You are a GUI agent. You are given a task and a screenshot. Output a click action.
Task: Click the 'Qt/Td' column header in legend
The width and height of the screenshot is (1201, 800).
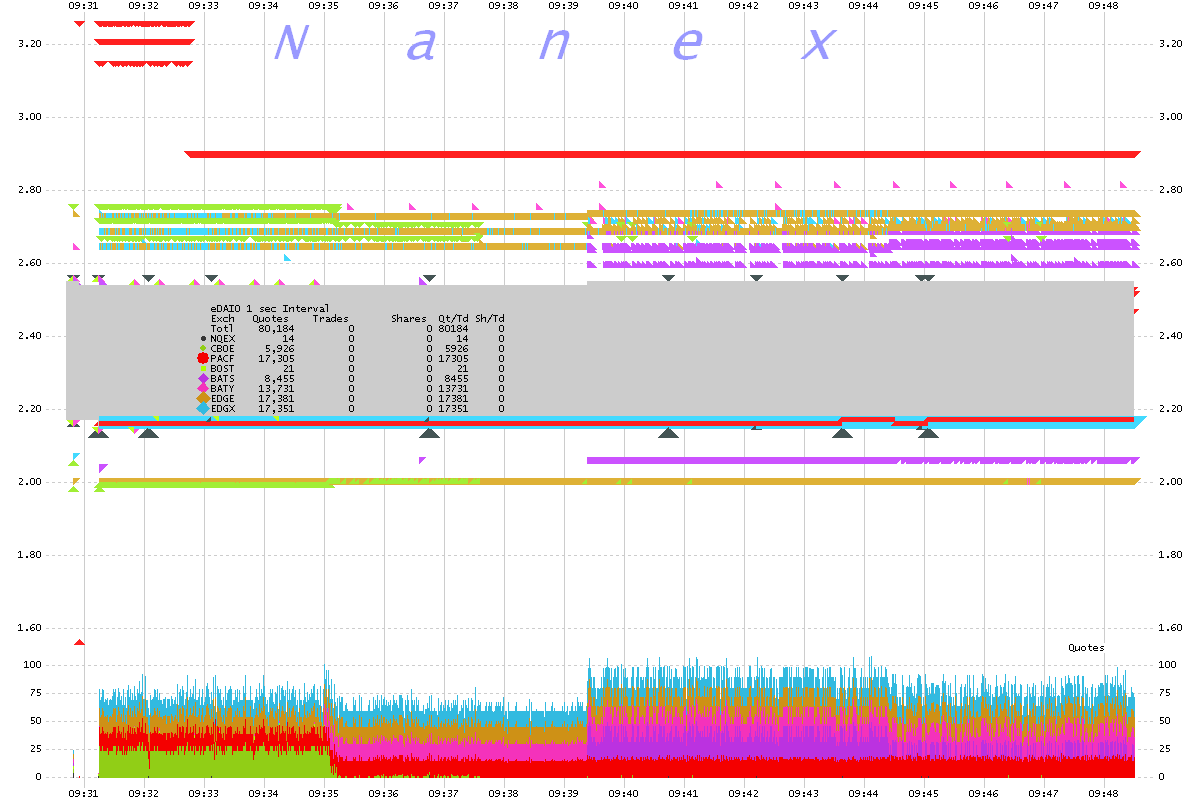[x=453, y=318]
